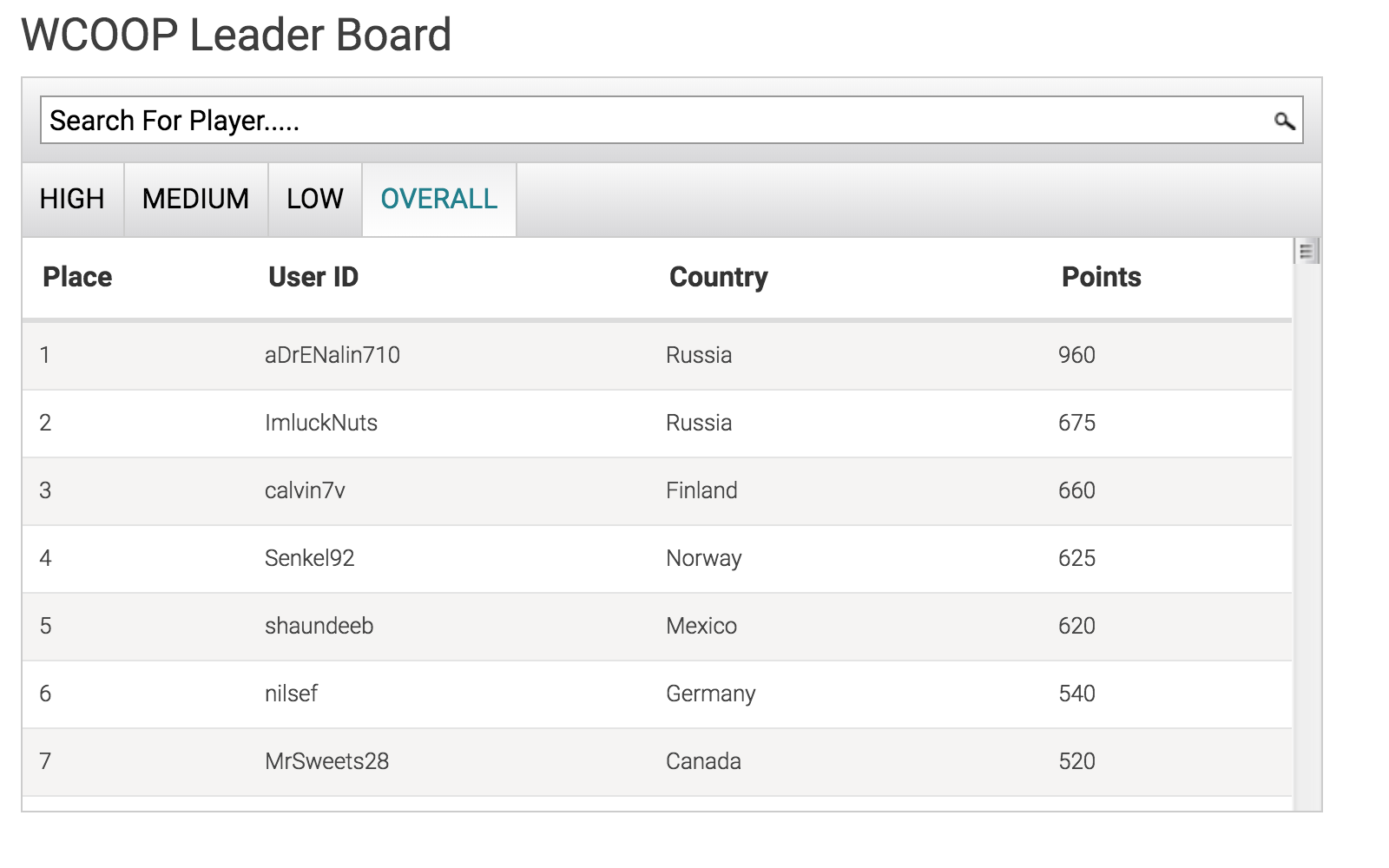Image resolution: width=1389 pixels, height=868 pixels.
Task: Switch to the HIGH tab
Action: pos(72,199)
